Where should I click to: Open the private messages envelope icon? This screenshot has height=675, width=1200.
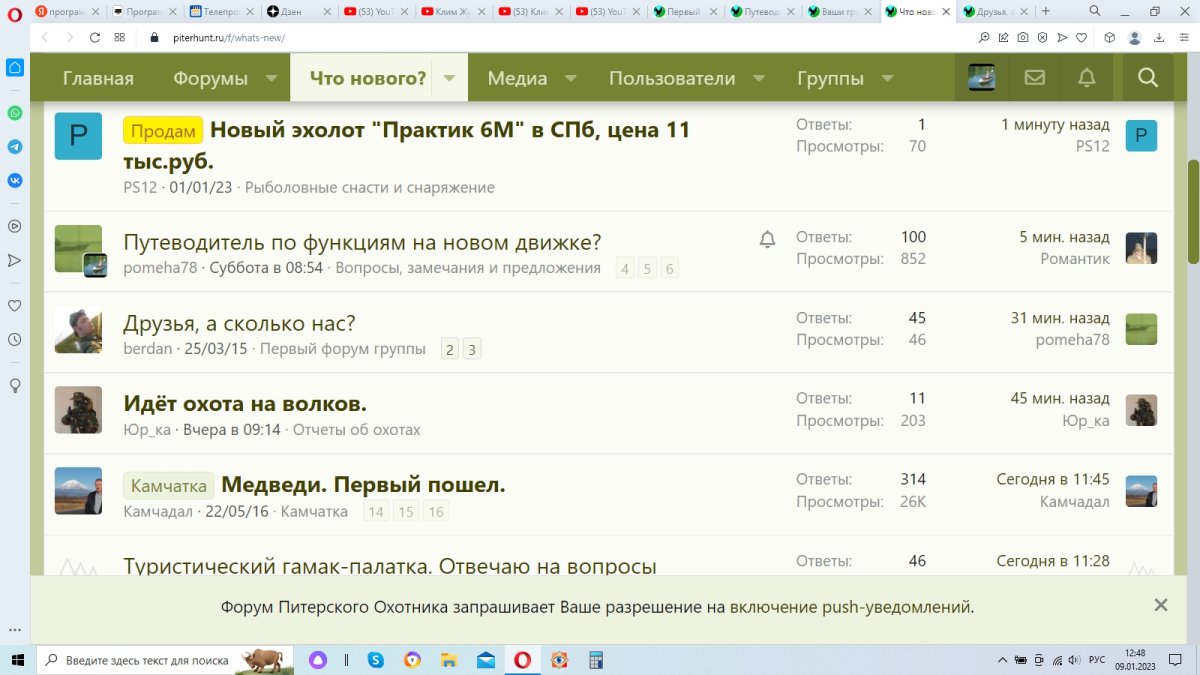[x=1035, y=78]
